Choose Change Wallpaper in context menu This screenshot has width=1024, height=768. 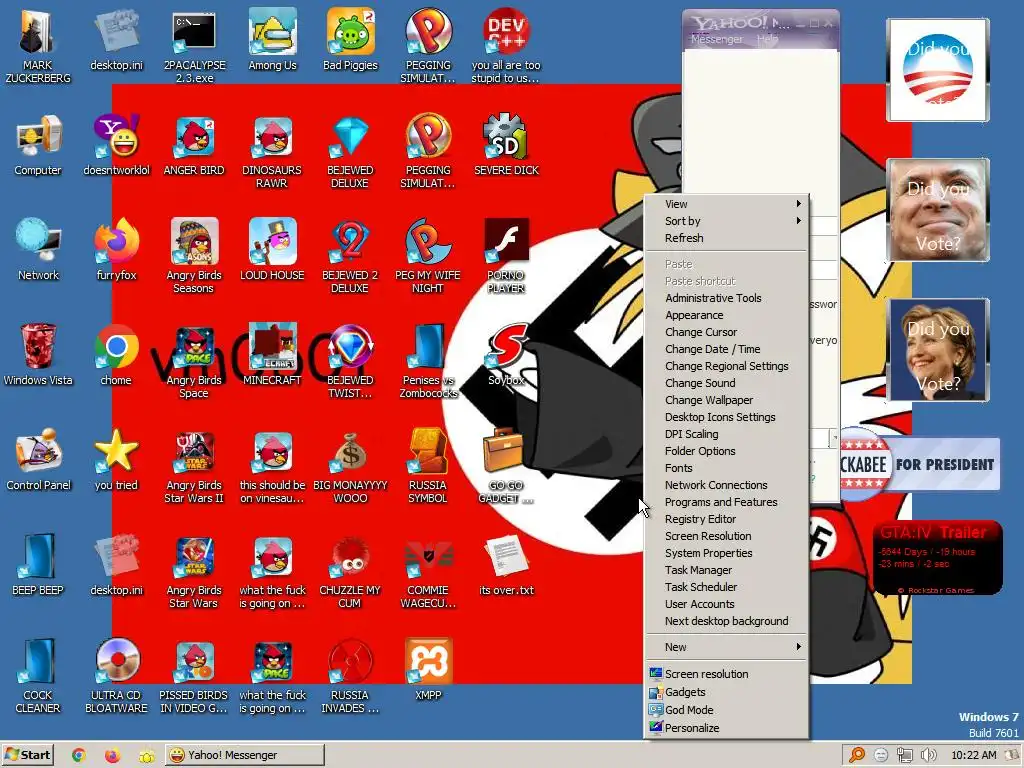[726, 400]
